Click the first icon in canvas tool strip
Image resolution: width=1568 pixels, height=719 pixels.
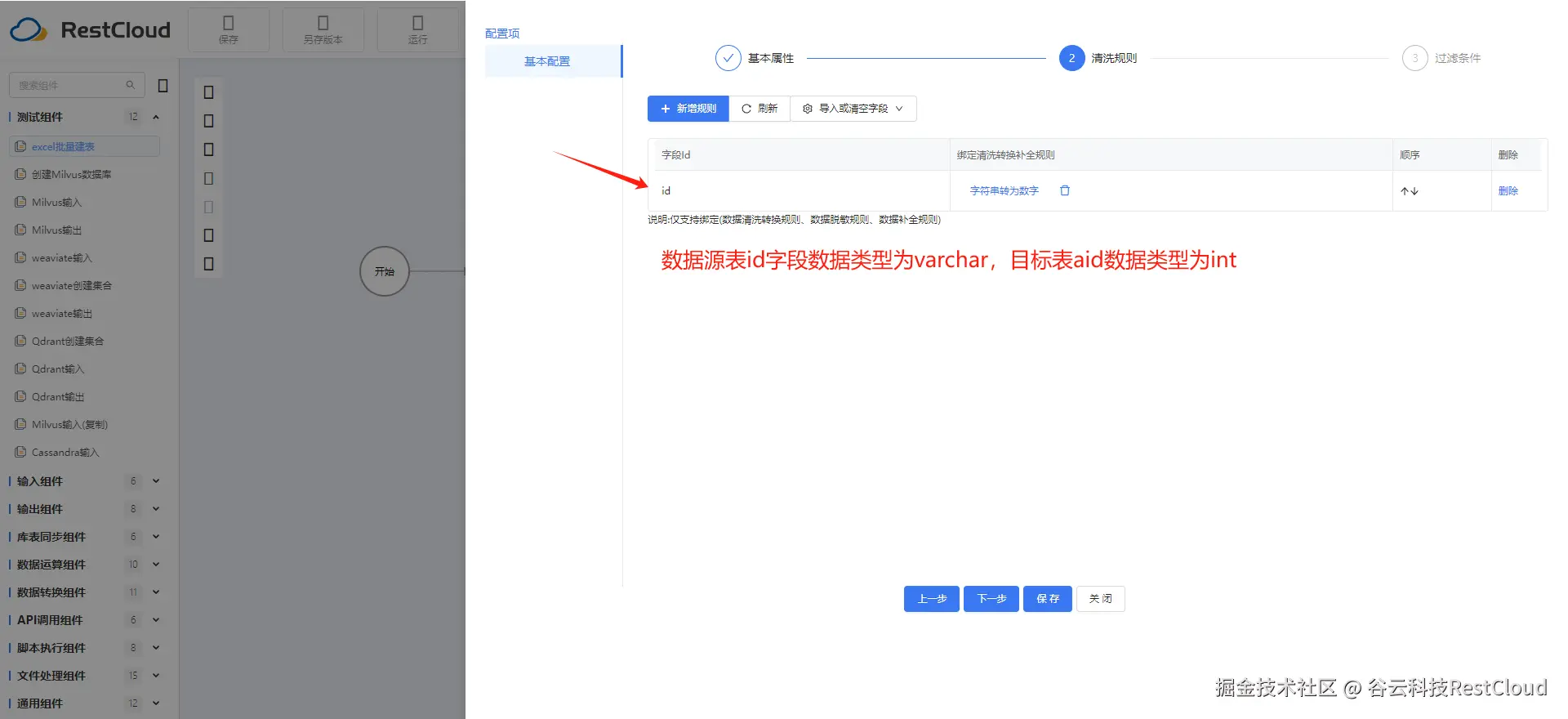coord(209,92)
